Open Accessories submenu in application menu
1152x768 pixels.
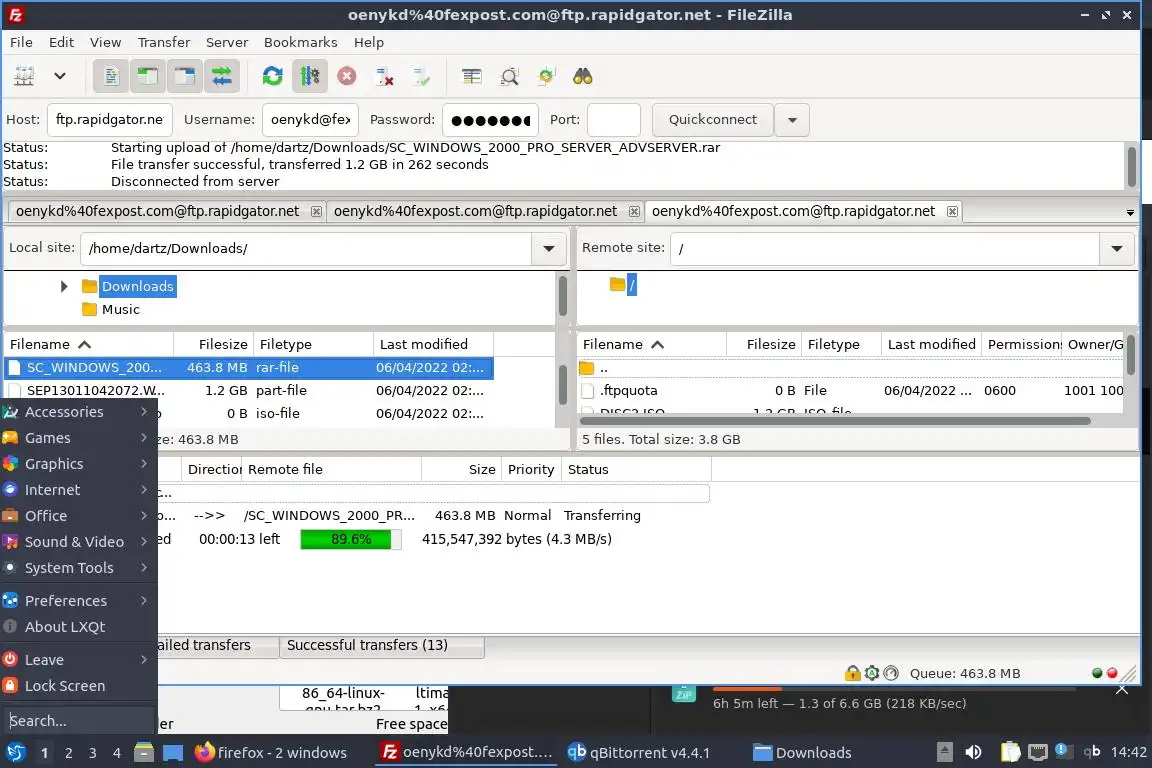click(79, 412)
